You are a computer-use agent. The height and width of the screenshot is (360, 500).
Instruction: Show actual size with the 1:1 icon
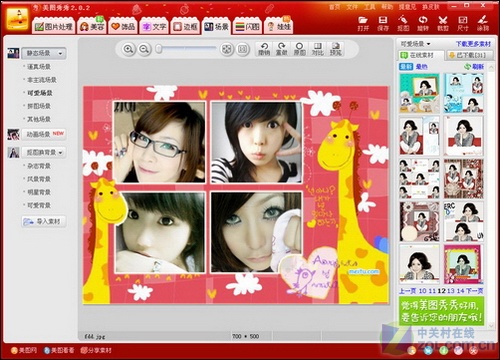[x=243, y=49]
